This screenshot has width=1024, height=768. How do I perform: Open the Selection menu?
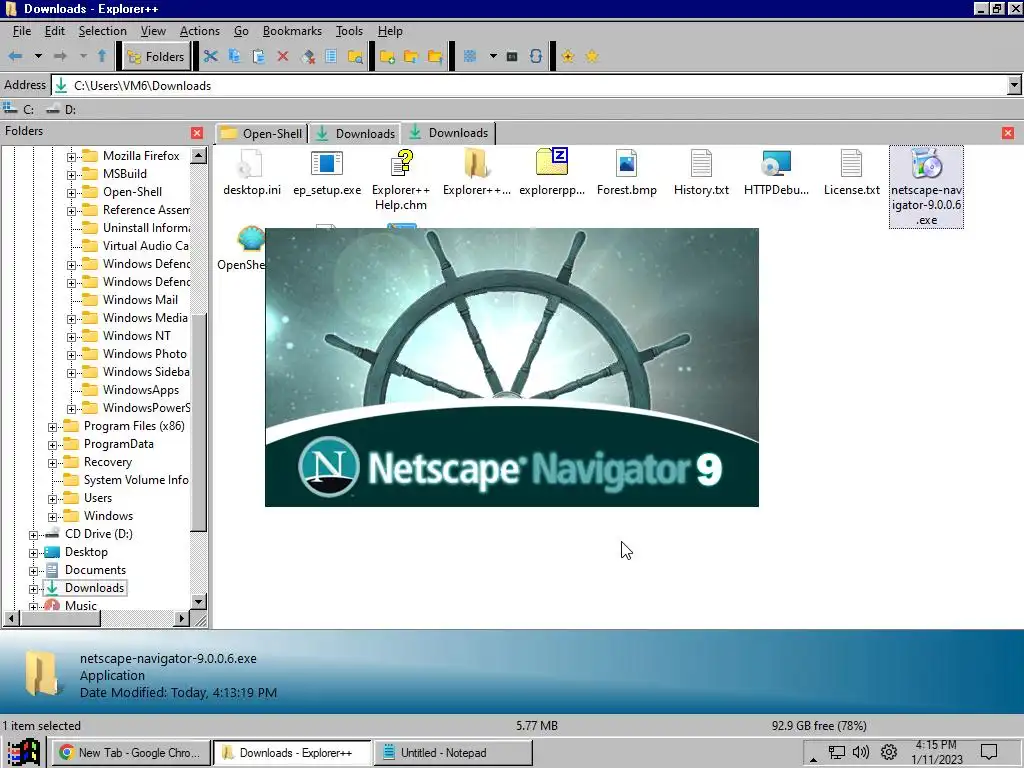[x=103, y=31]
